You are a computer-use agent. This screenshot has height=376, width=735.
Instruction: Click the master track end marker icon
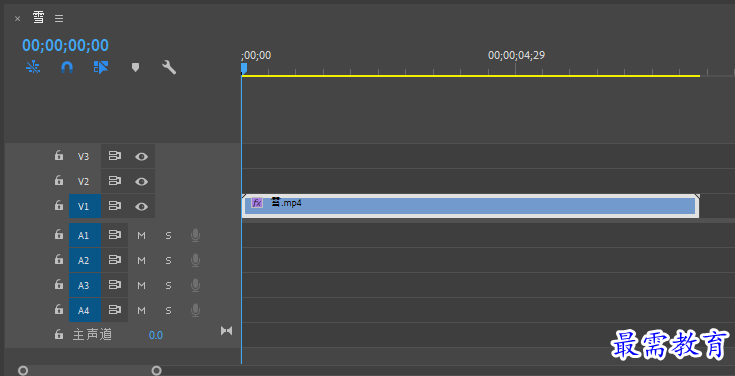226,331
